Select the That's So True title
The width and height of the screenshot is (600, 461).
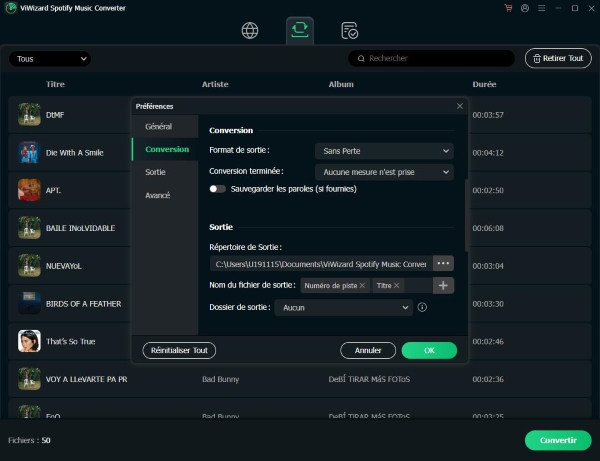click(71, 341)
